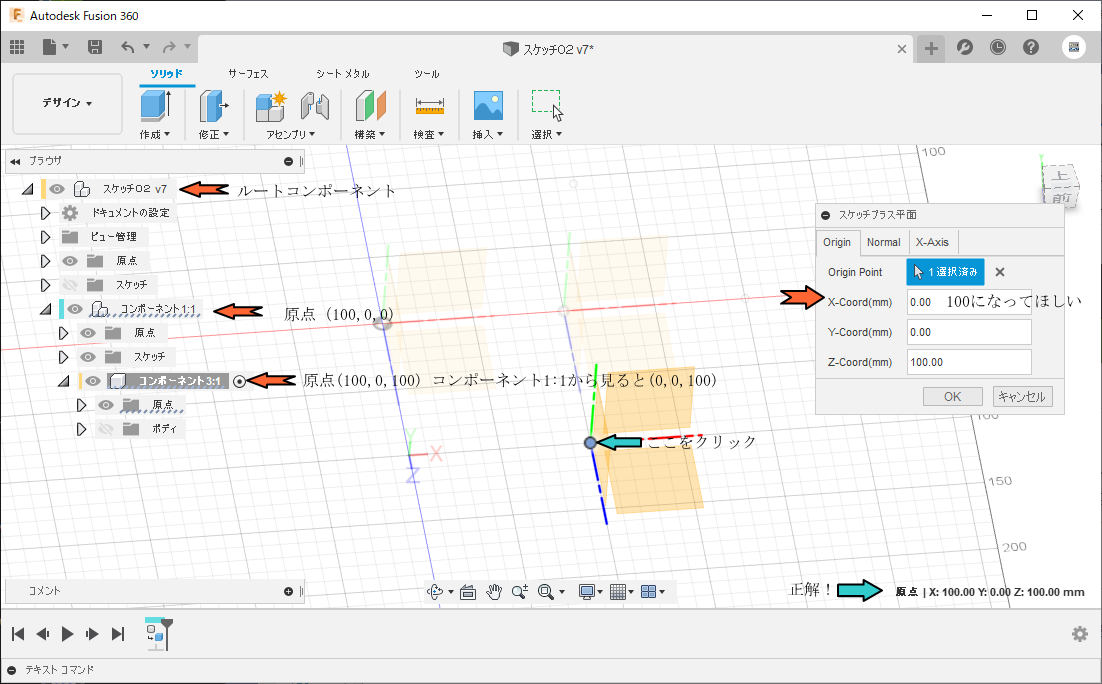Select the Insert image icon
The image size is (1102, 684).
(x=488, y=106)
